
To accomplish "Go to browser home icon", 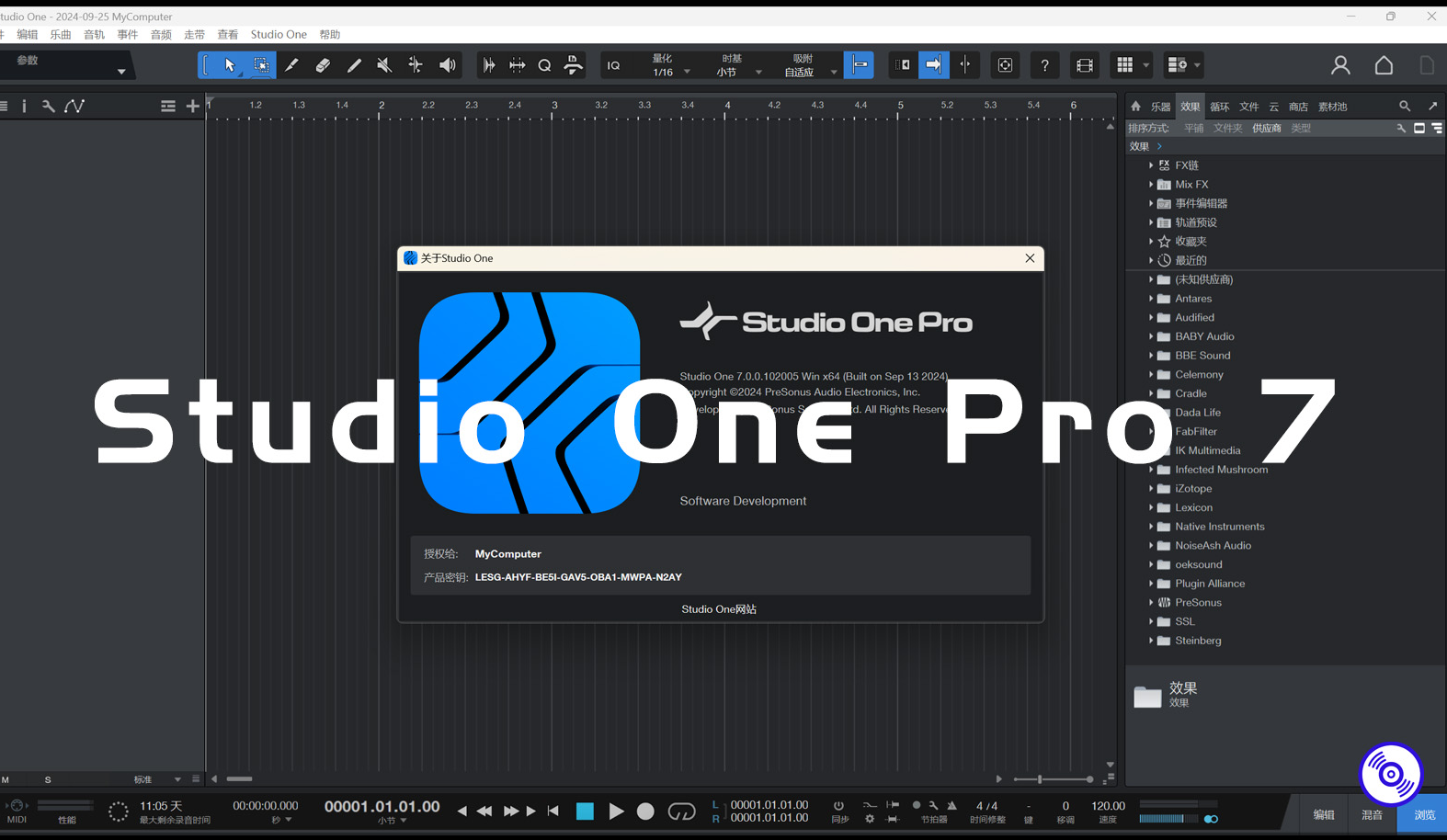I will (x=1135, y=107).
